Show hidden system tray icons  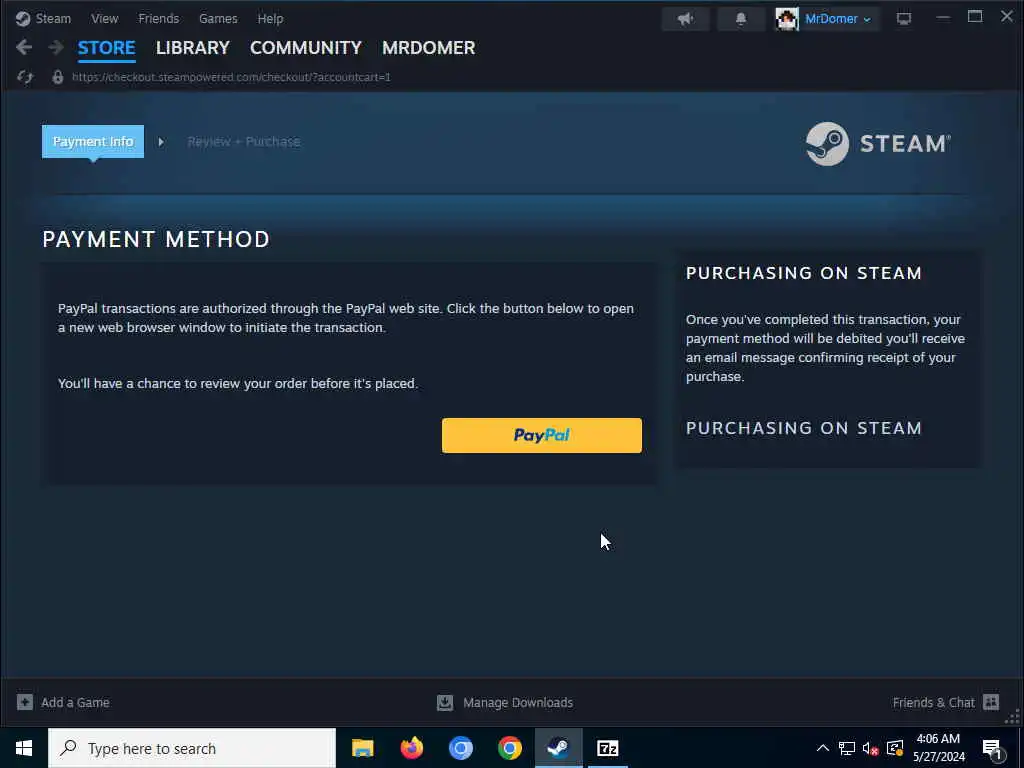823,748
